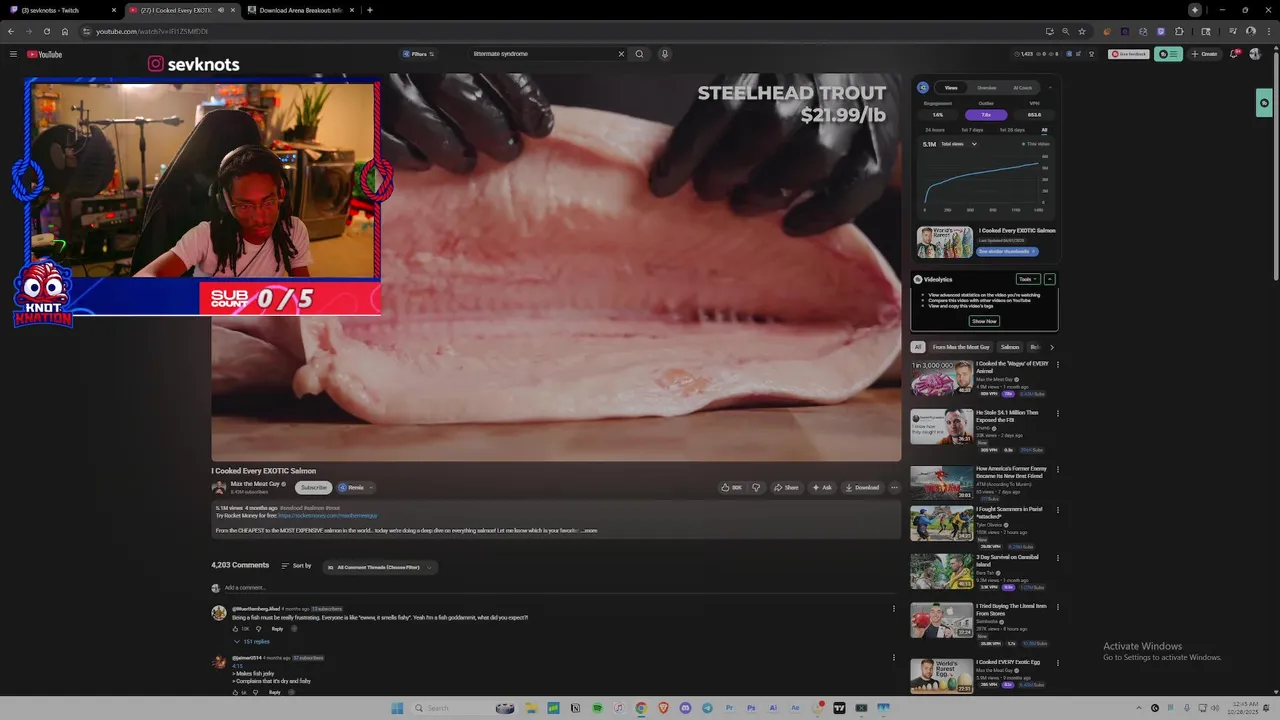
Task: Open the Videolytics Tools dropdown
Action: [1027, 279]
